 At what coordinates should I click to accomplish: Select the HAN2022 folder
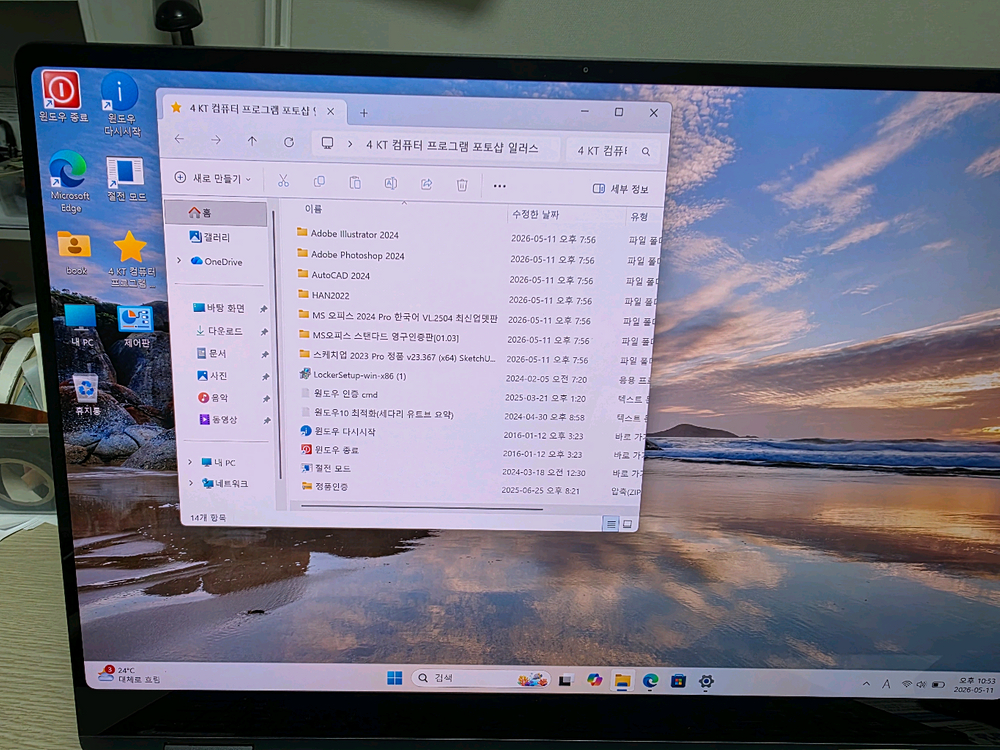[324, 295]
